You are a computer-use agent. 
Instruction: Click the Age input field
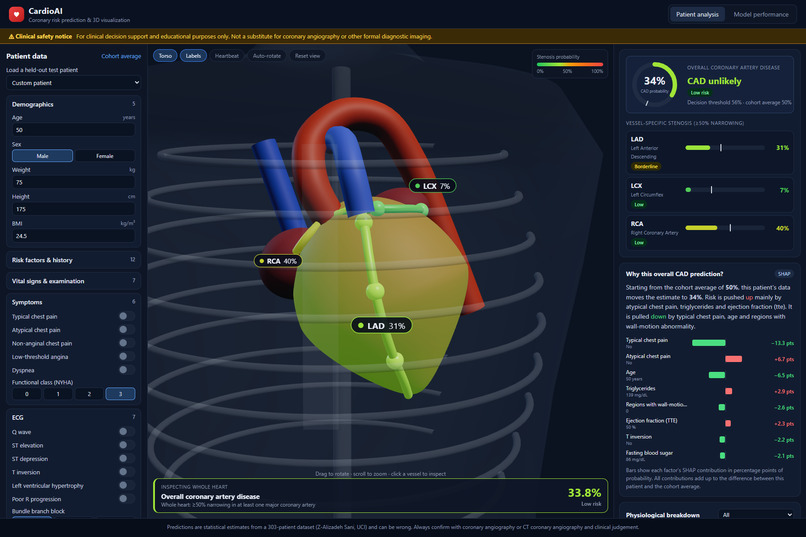(x=74, y=130)
